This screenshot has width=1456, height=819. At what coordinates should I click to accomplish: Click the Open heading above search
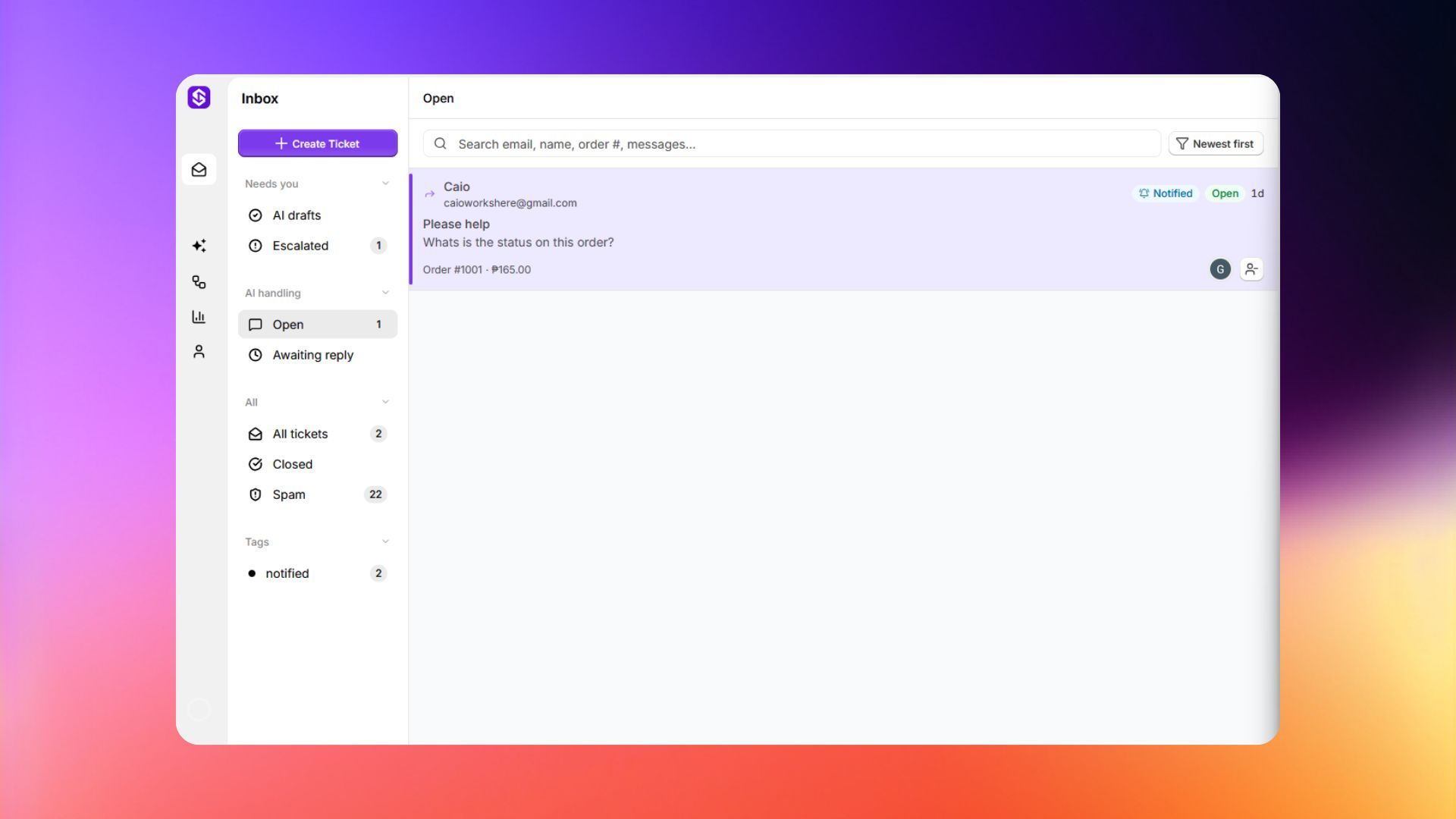pyautogui.click(x=438, y=99)
